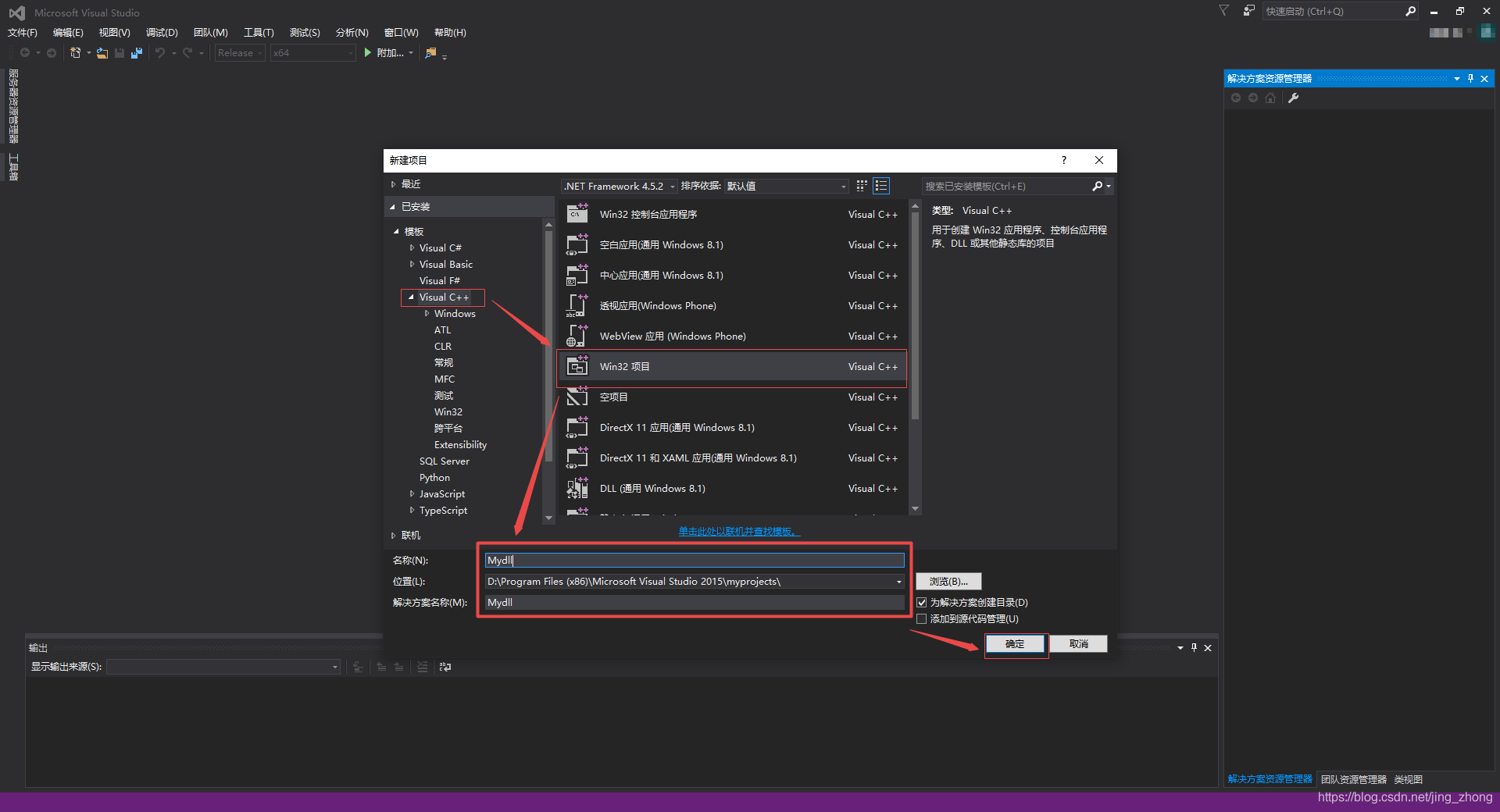Click the 中心应用(通用 Windows 8.1) template icon

[x=577, y=275]
